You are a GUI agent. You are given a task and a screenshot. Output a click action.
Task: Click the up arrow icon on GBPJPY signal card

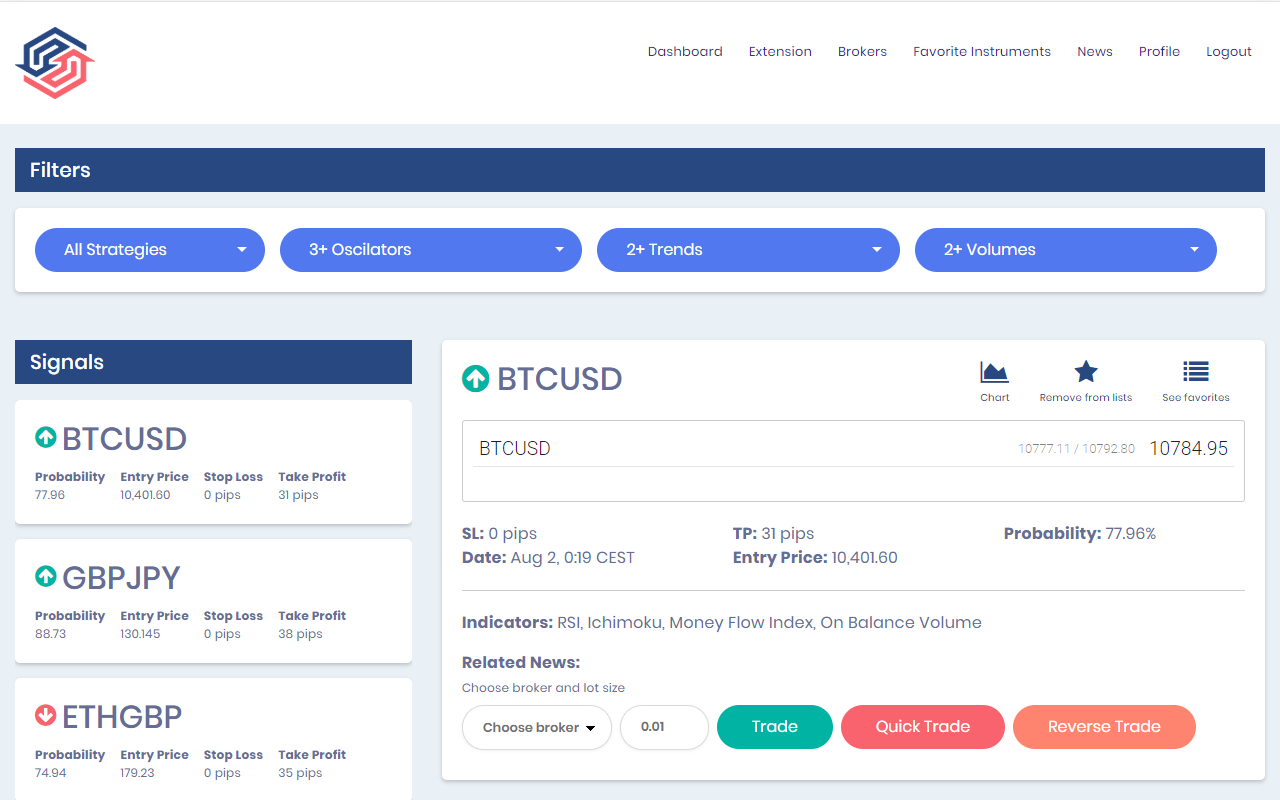[46, 576]
